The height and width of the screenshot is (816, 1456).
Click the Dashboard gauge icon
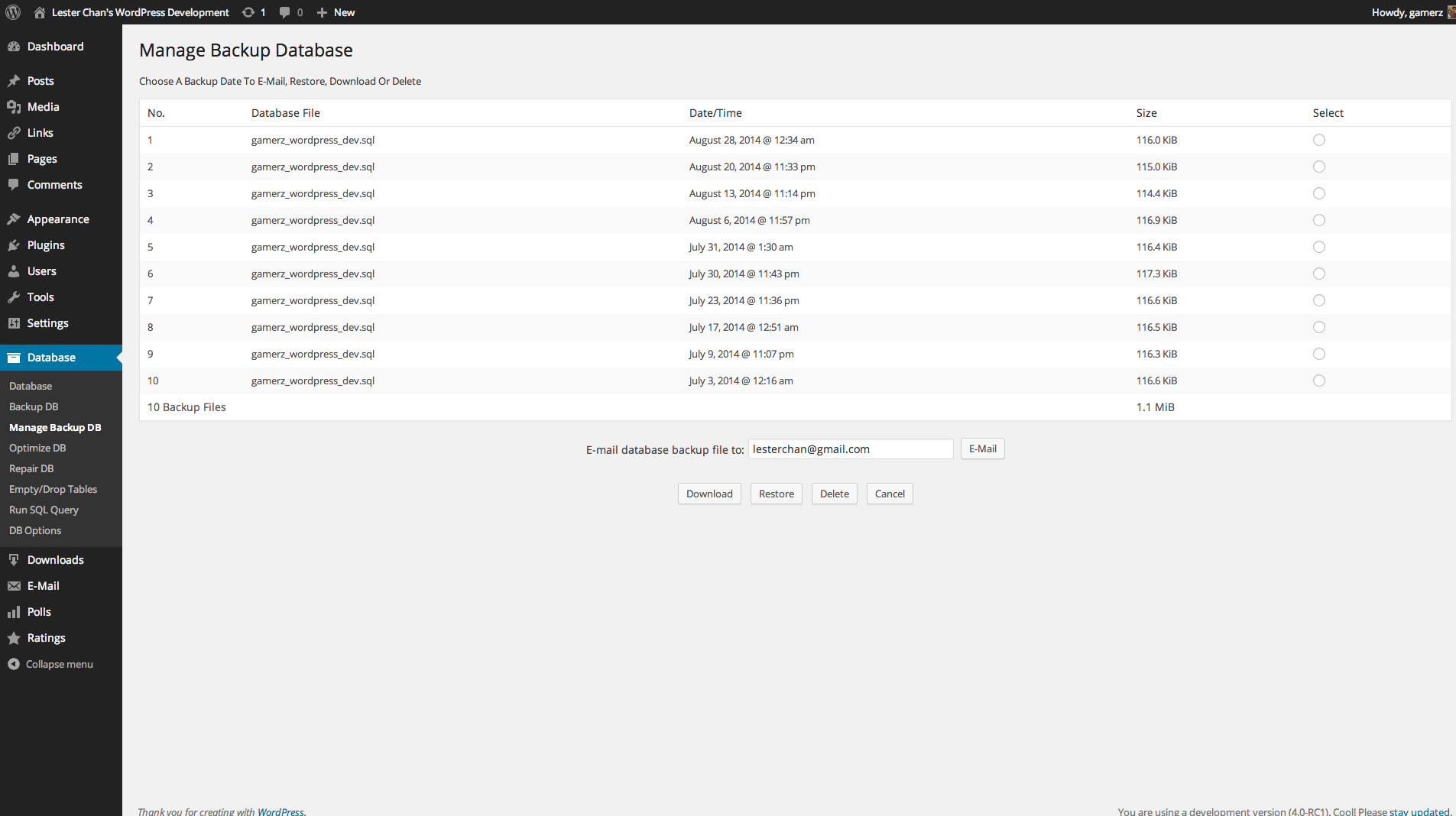point(14,47)
